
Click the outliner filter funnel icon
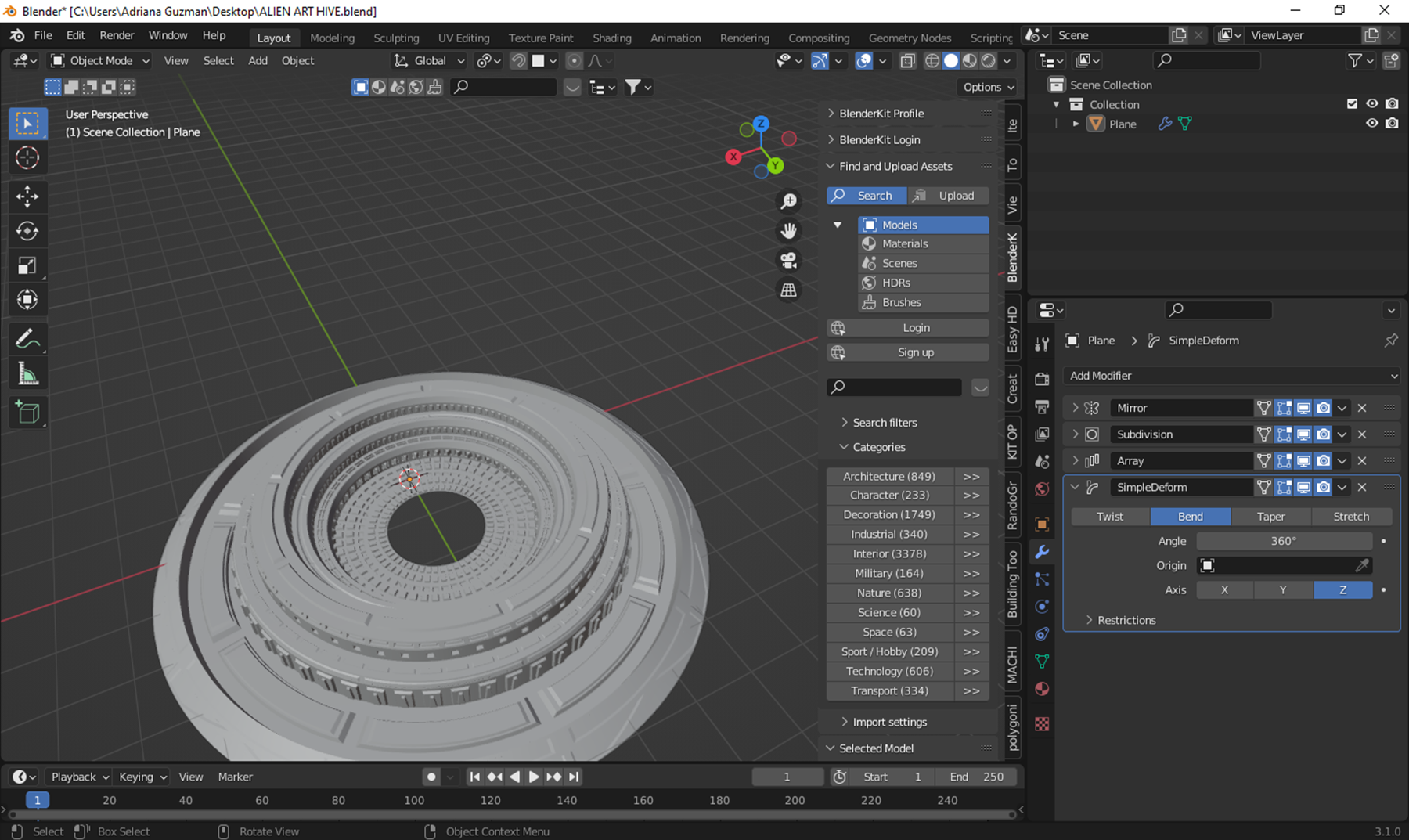click(x=1355, y=60)
